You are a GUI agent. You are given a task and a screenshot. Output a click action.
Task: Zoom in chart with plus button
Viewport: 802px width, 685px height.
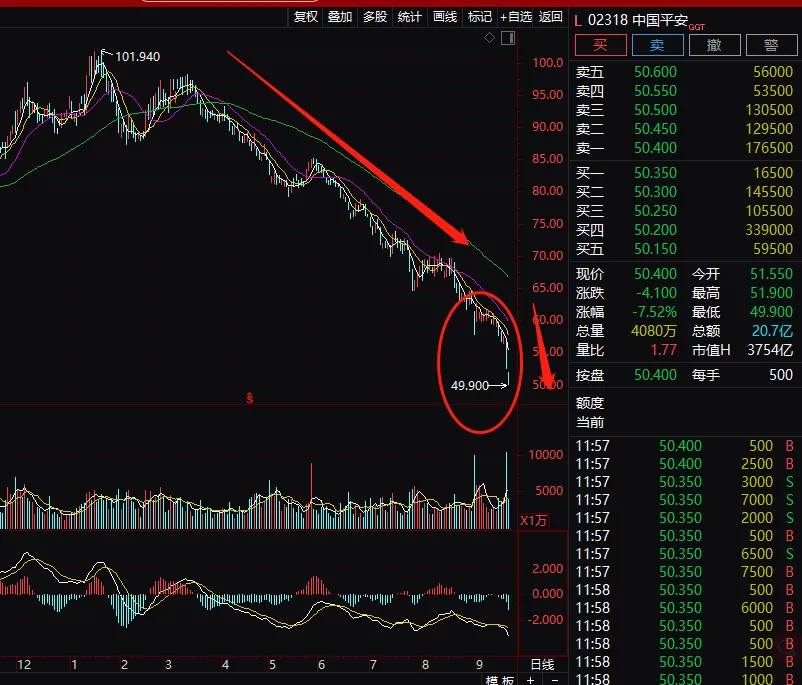click(x=532, y=680)
